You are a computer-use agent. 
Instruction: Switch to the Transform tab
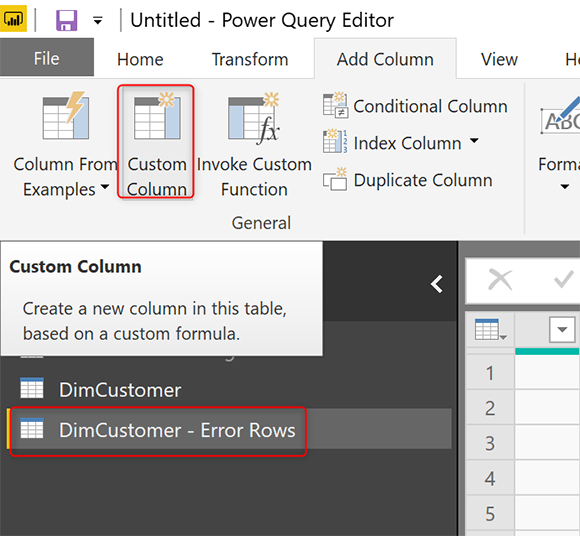coord(250,59)
